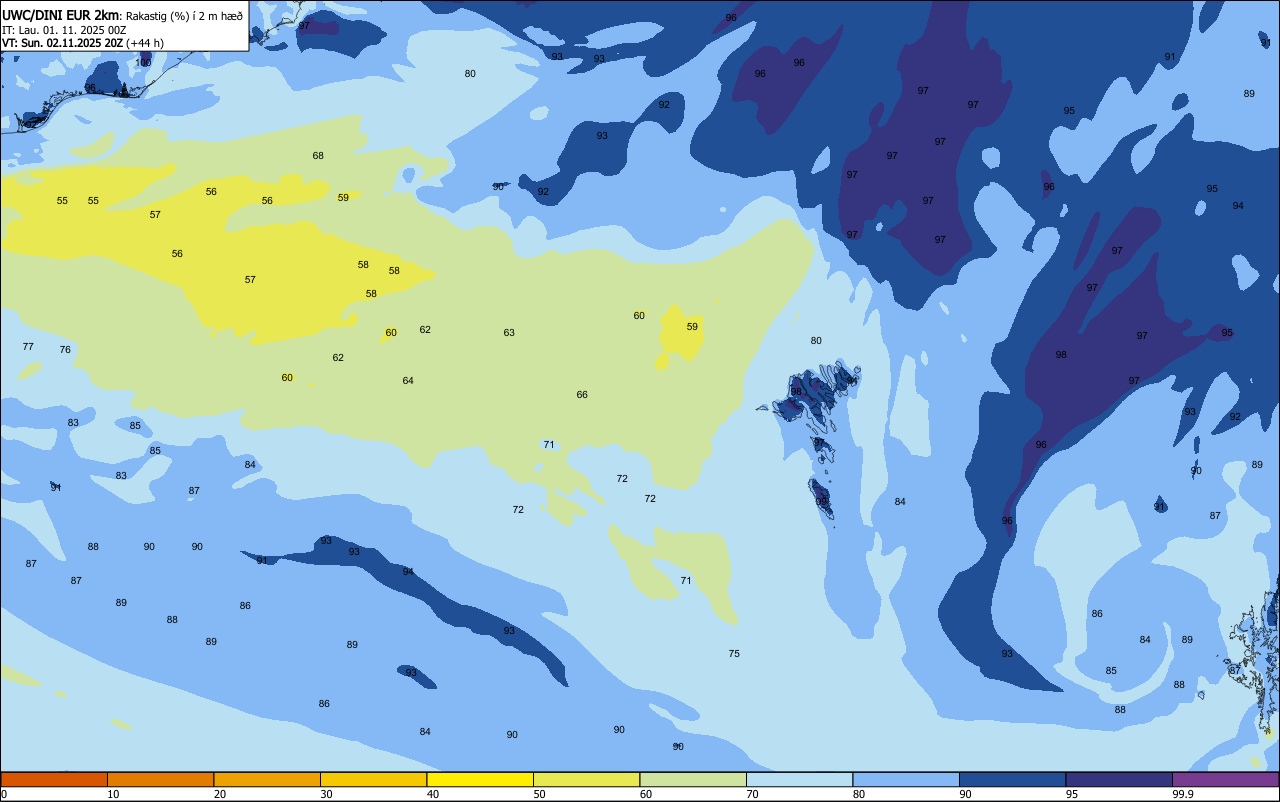
Task: Click the humidity value '63' on the map
Action: click(x=509, y=333)
